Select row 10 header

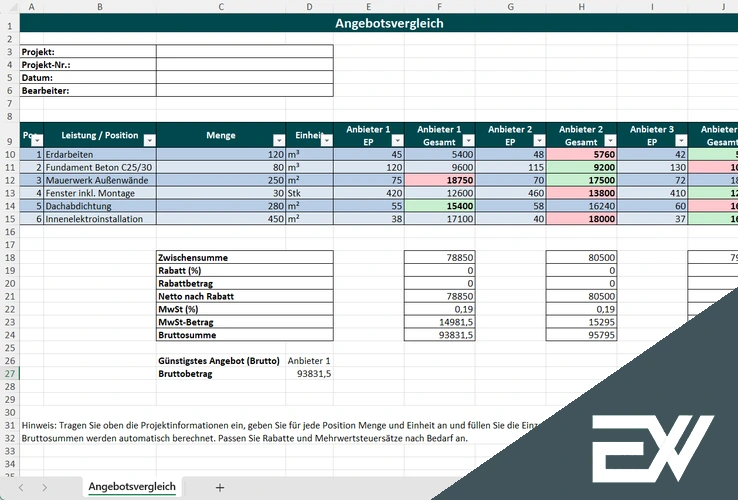tap(10, 154)
